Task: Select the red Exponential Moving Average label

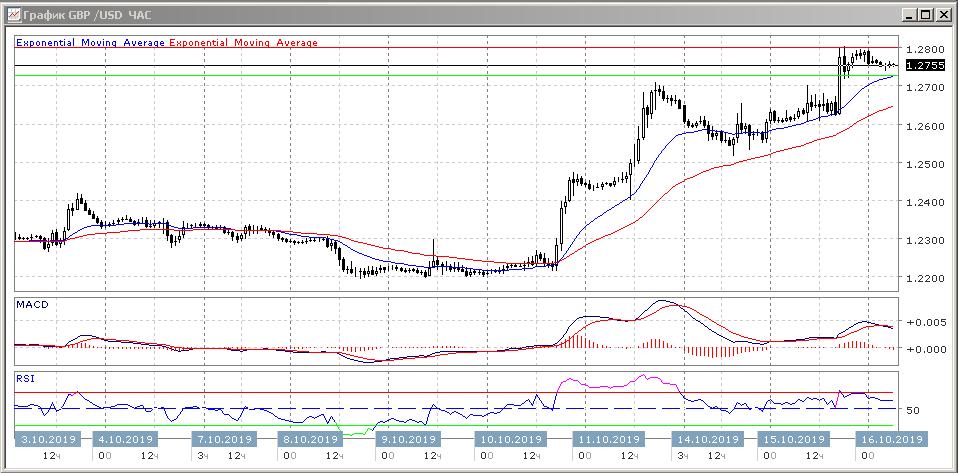Action: 243,43
